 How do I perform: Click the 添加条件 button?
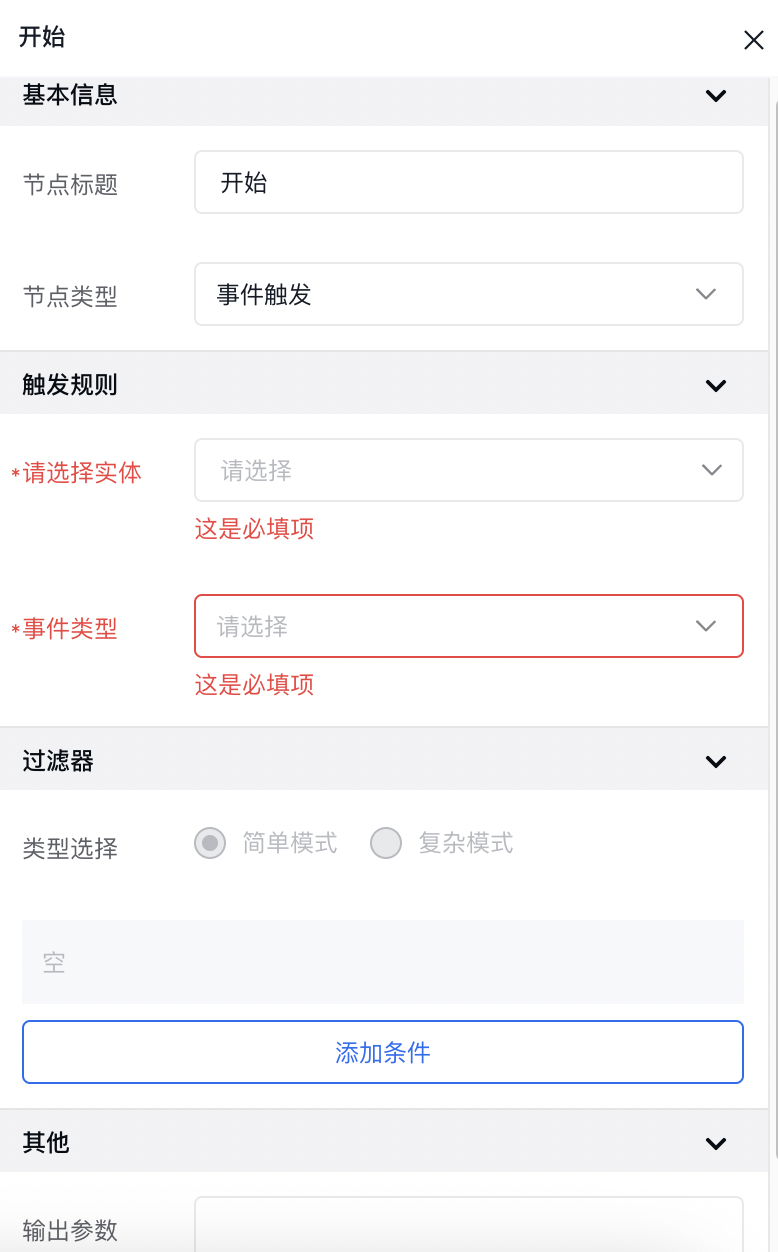click(x=383, y=1052)
